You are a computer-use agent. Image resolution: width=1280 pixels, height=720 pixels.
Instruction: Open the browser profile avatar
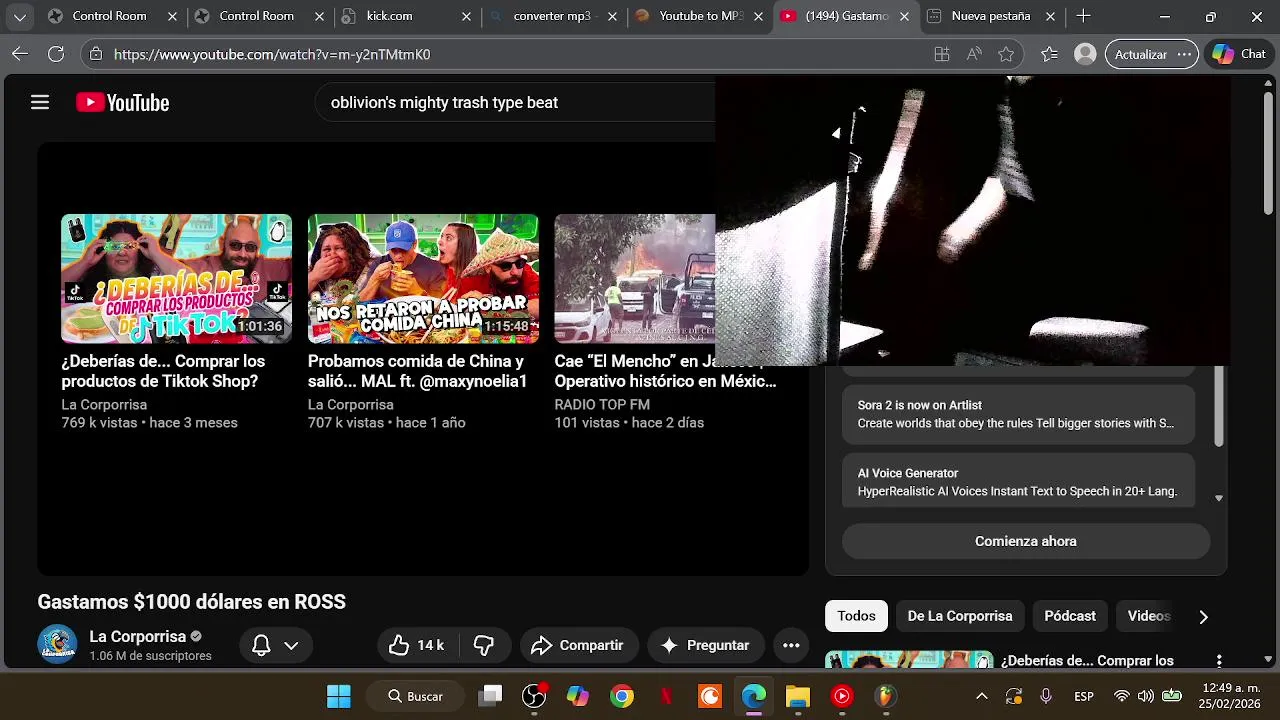[x=1085, y=54]
